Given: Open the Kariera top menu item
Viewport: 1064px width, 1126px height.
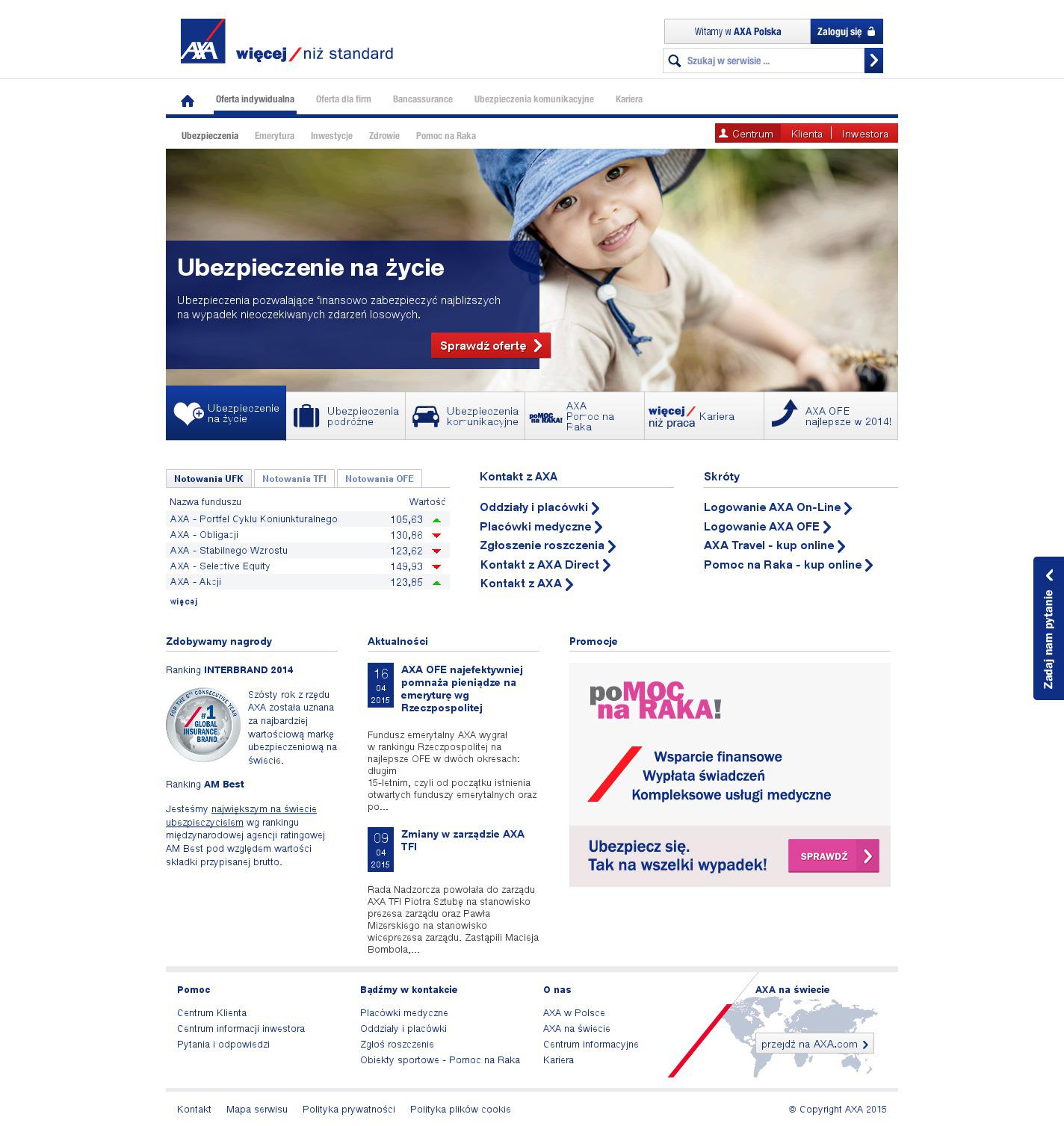Looking at the screenshot, I should tap(629, 99).
